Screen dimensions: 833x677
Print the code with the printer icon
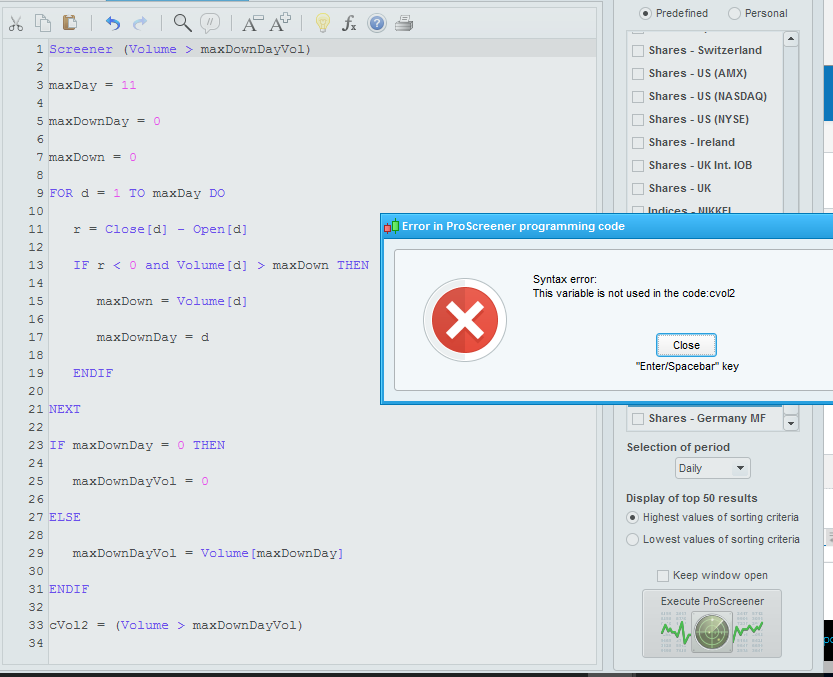coord(404,23)
